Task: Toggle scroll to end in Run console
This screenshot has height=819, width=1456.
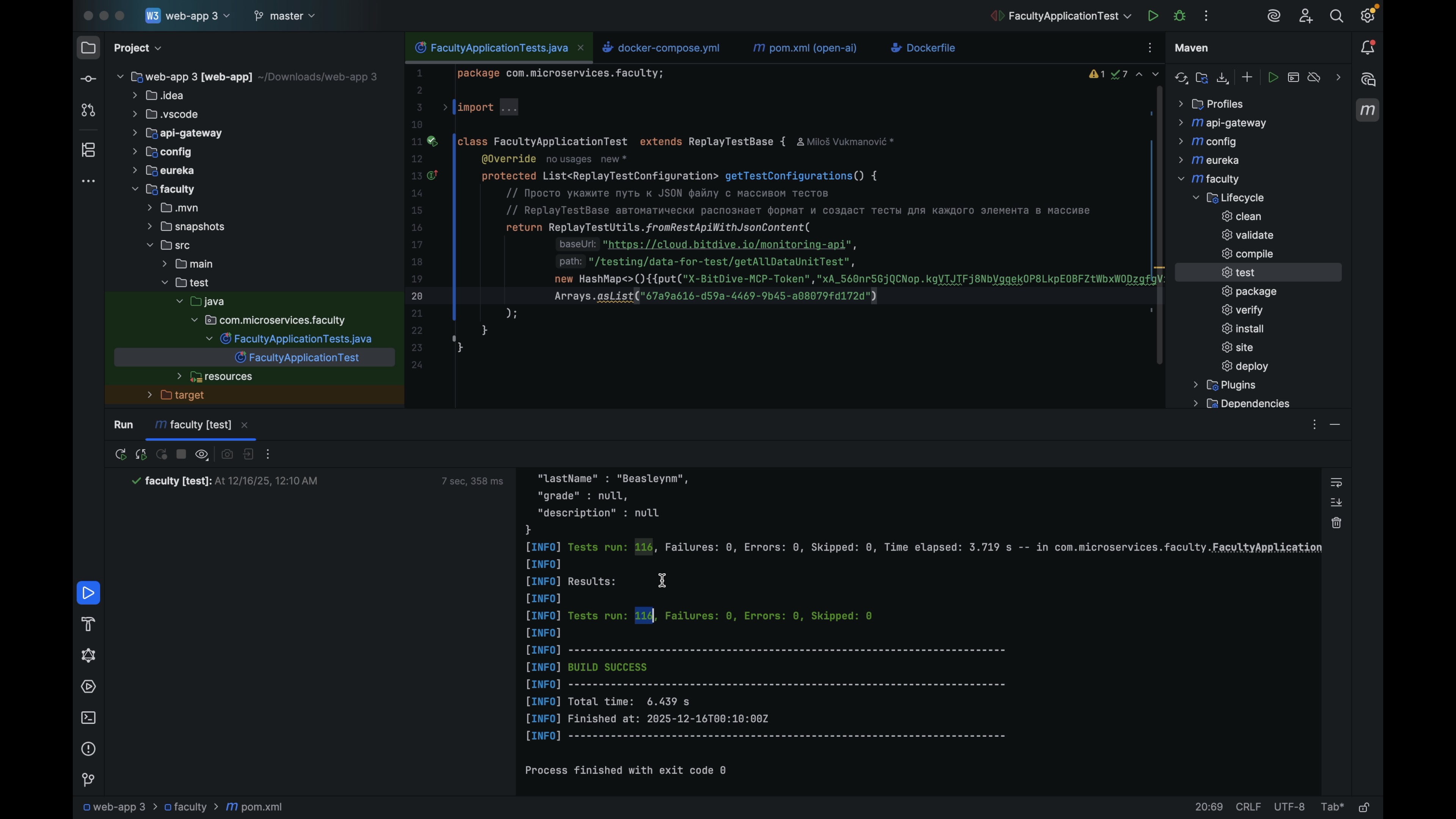Action: click(1337, 502)
